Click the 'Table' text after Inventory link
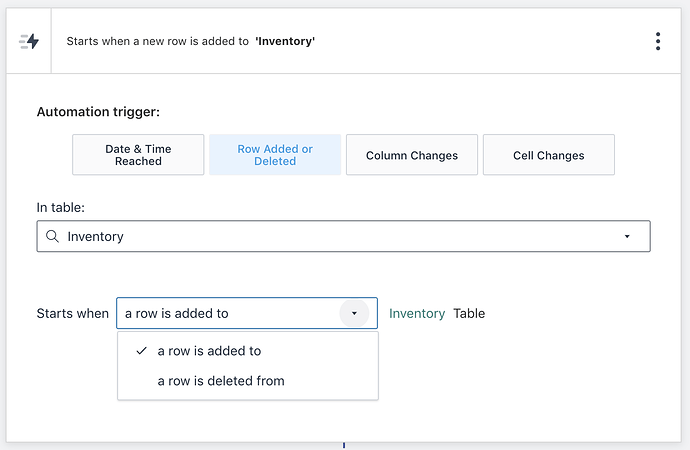690x450 pixels. point(469,313)
